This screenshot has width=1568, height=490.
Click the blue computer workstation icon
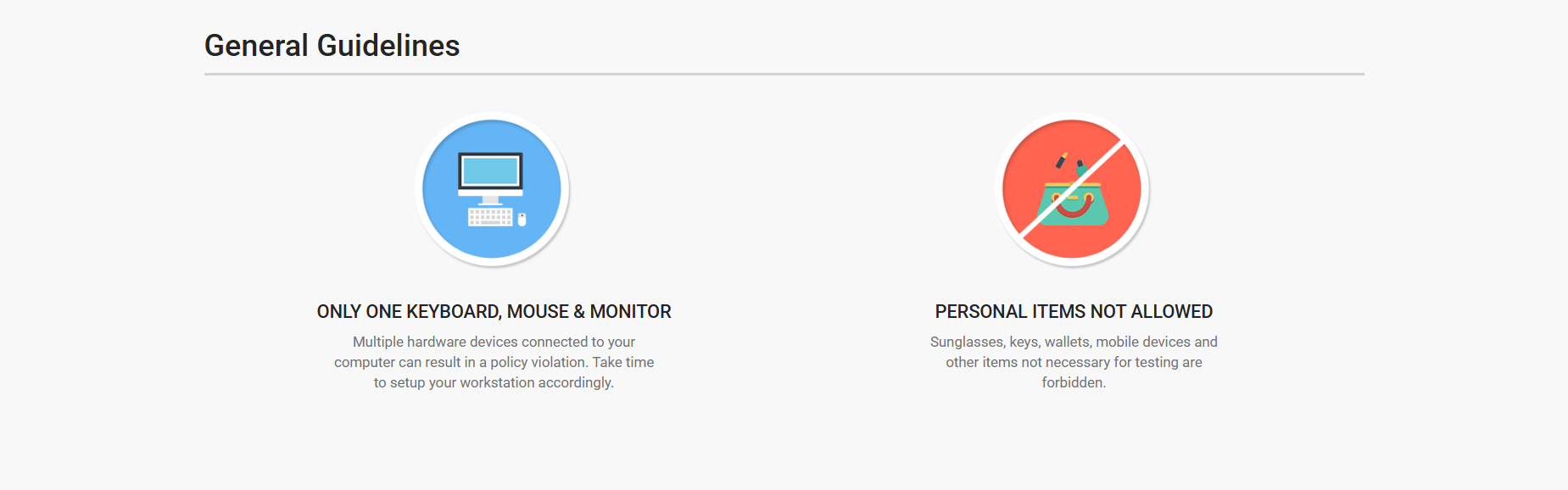point(492,189)
